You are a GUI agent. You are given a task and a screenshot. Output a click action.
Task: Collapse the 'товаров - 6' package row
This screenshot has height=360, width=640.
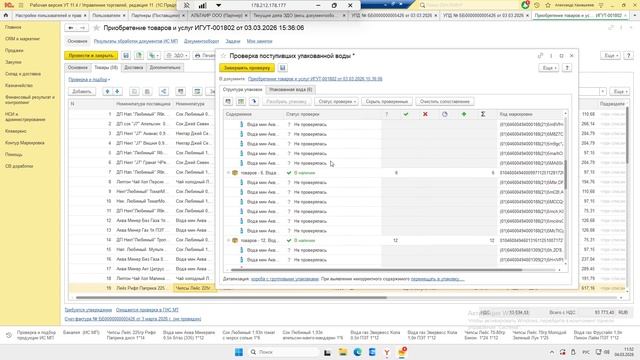228,173
